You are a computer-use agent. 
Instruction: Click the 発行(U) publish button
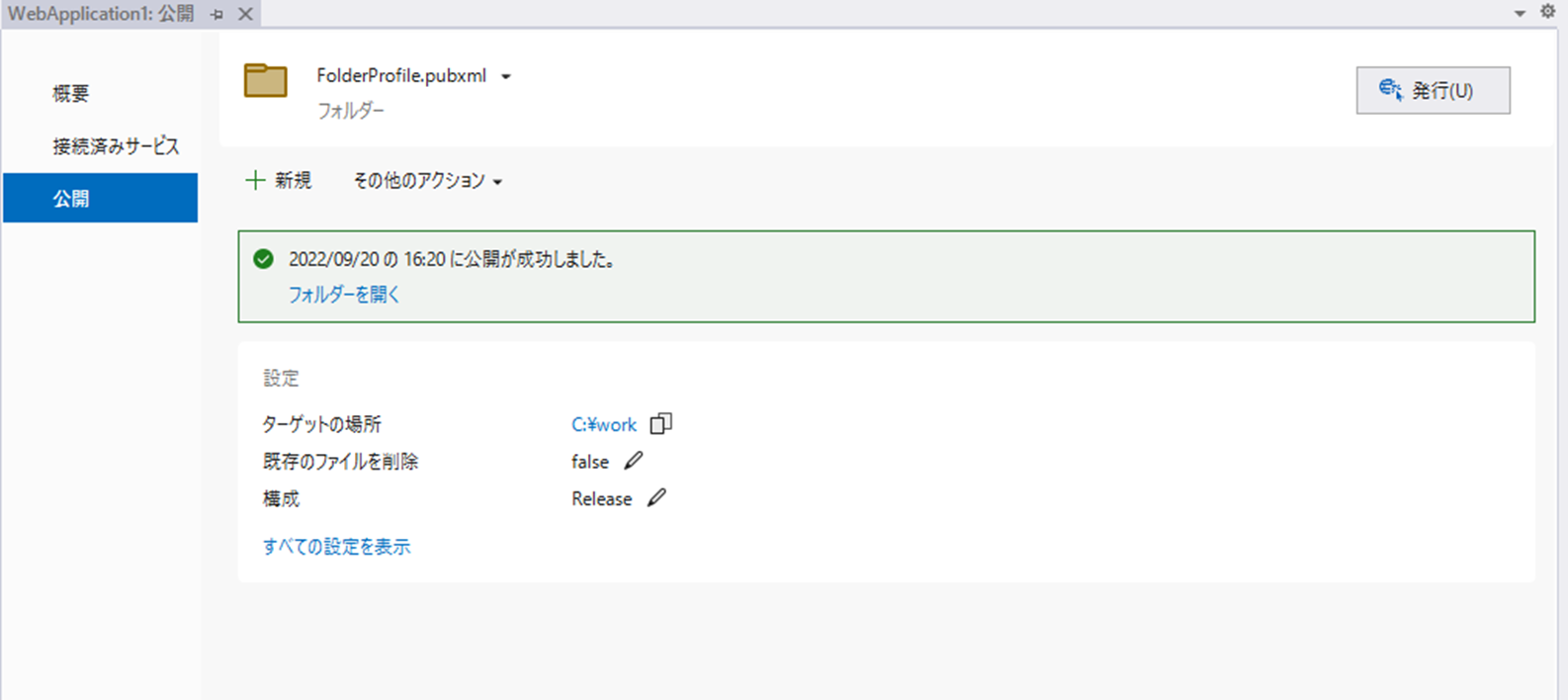[1433, 90]
